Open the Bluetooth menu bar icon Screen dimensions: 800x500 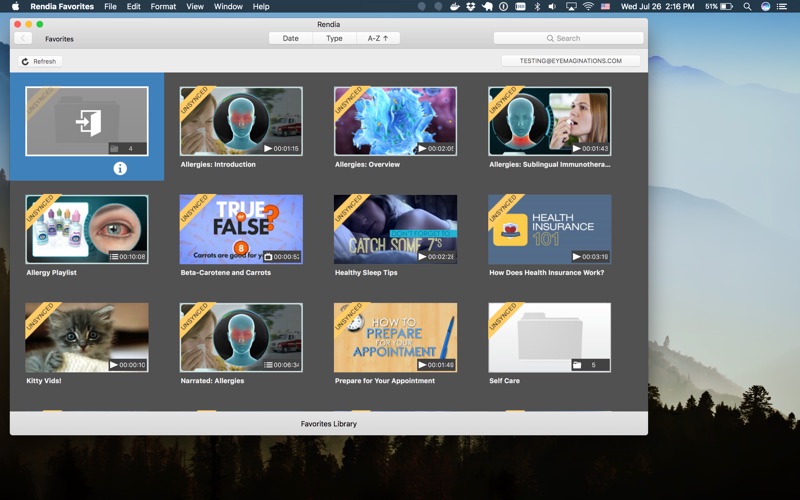(537, 7)
